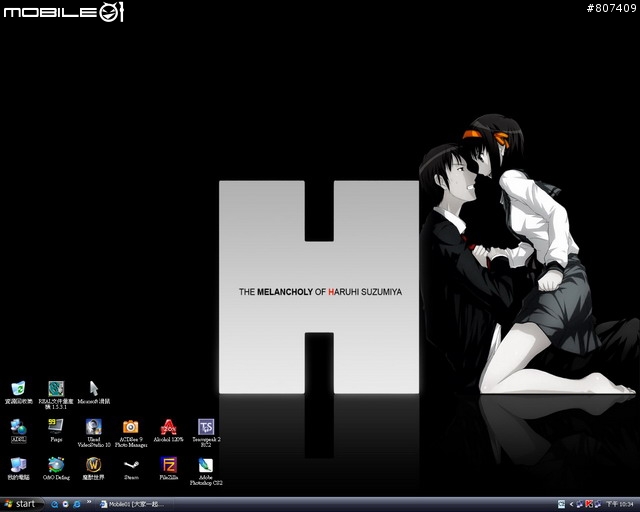This screenshot has width=640, height=512.
Task: Select the ACDSee 9 Photo Manager icon
Action: coord(131,427)
